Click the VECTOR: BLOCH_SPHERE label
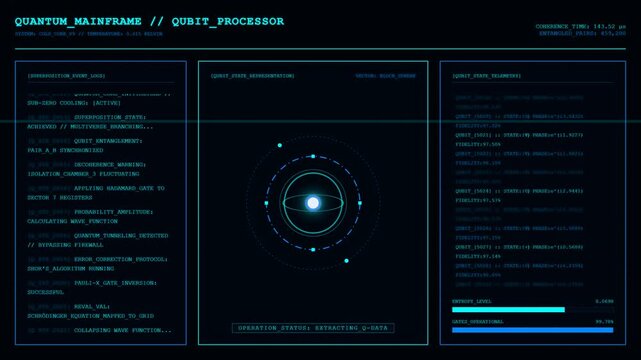Screen dimensions: 641x360 tap(385, 76)
